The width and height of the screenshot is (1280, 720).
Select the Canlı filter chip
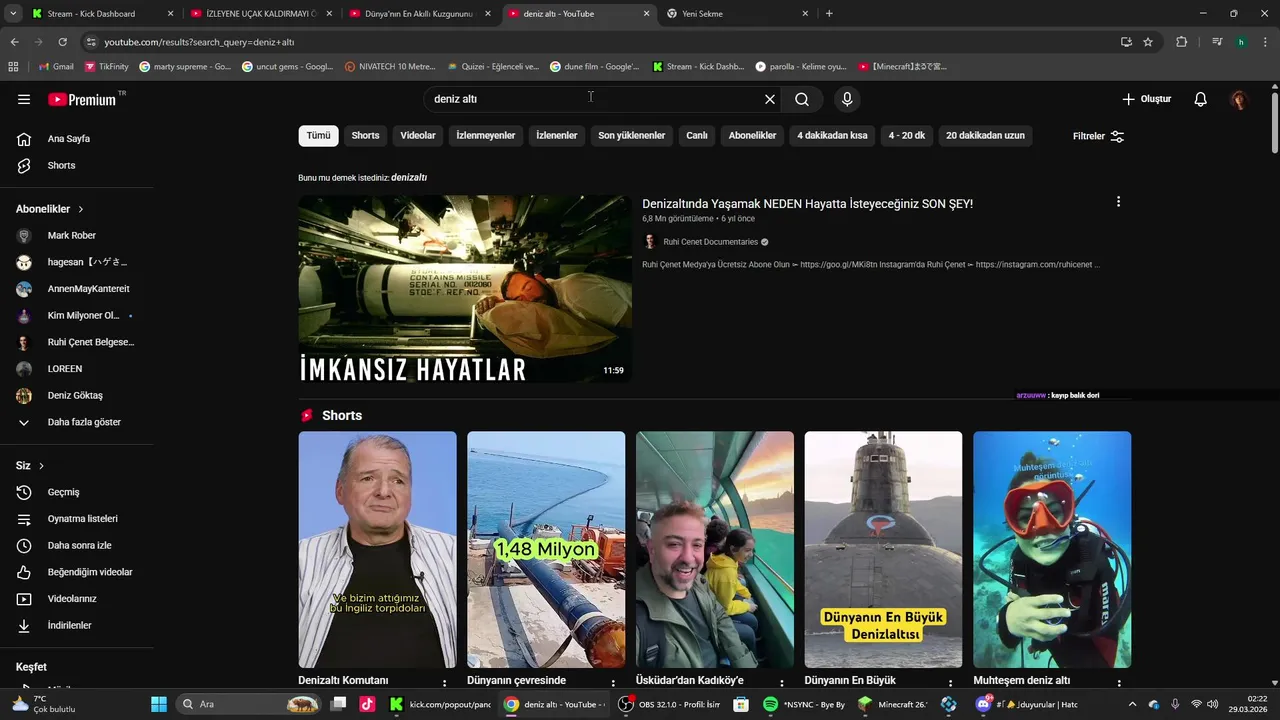coord(697,136)
